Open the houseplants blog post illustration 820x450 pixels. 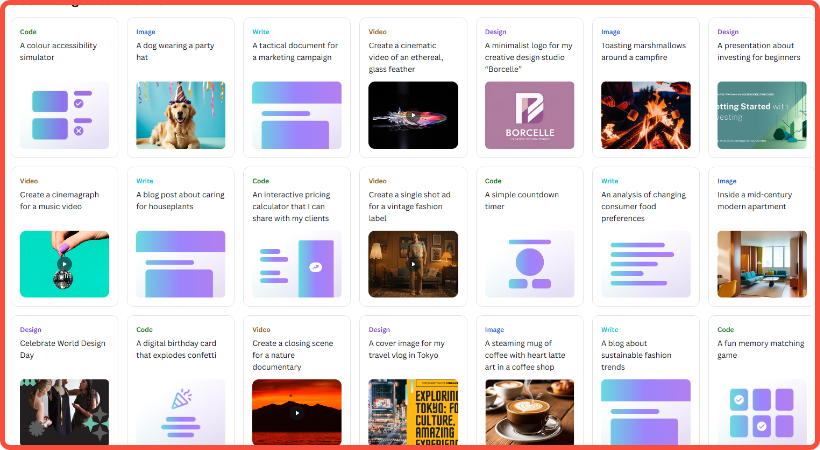click(x=180, y=264)
